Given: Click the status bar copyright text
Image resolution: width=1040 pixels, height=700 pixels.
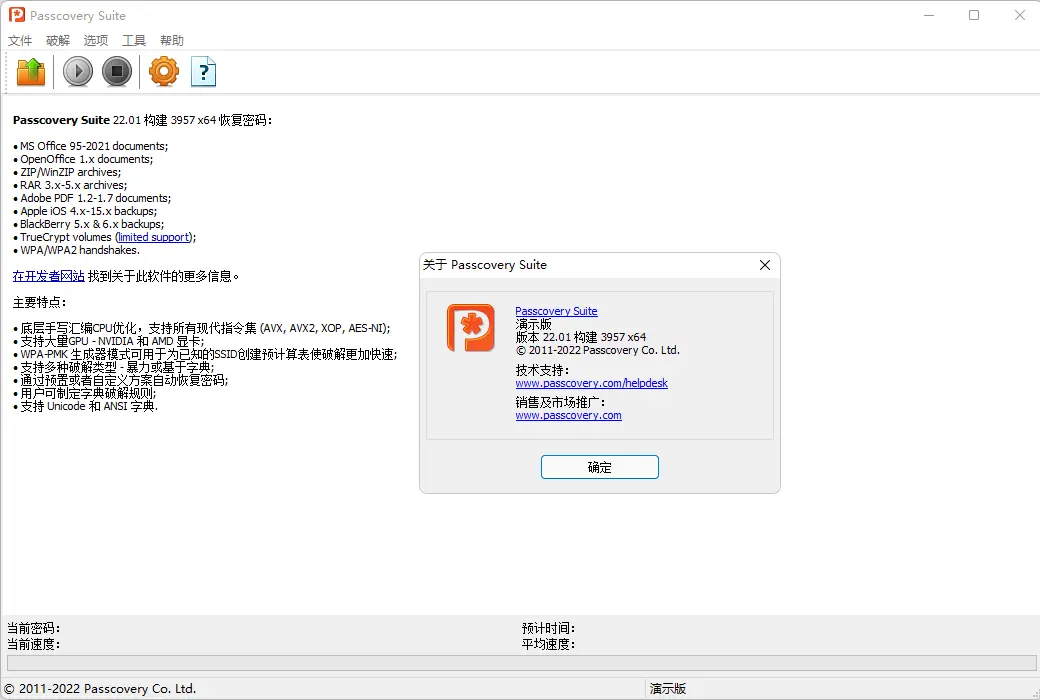Looking at the screenshot, I should pos(100,689).
